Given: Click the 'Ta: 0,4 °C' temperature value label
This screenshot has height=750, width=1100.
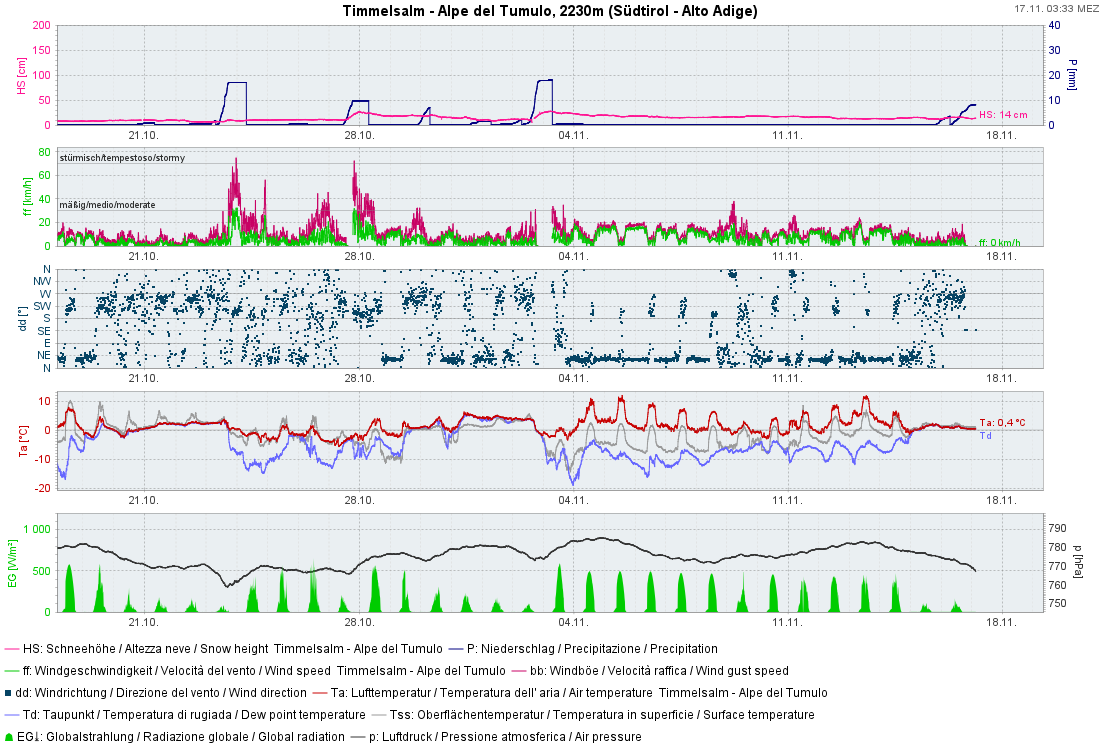Looking at the screenshot, I should click(x=1002, y=423).
